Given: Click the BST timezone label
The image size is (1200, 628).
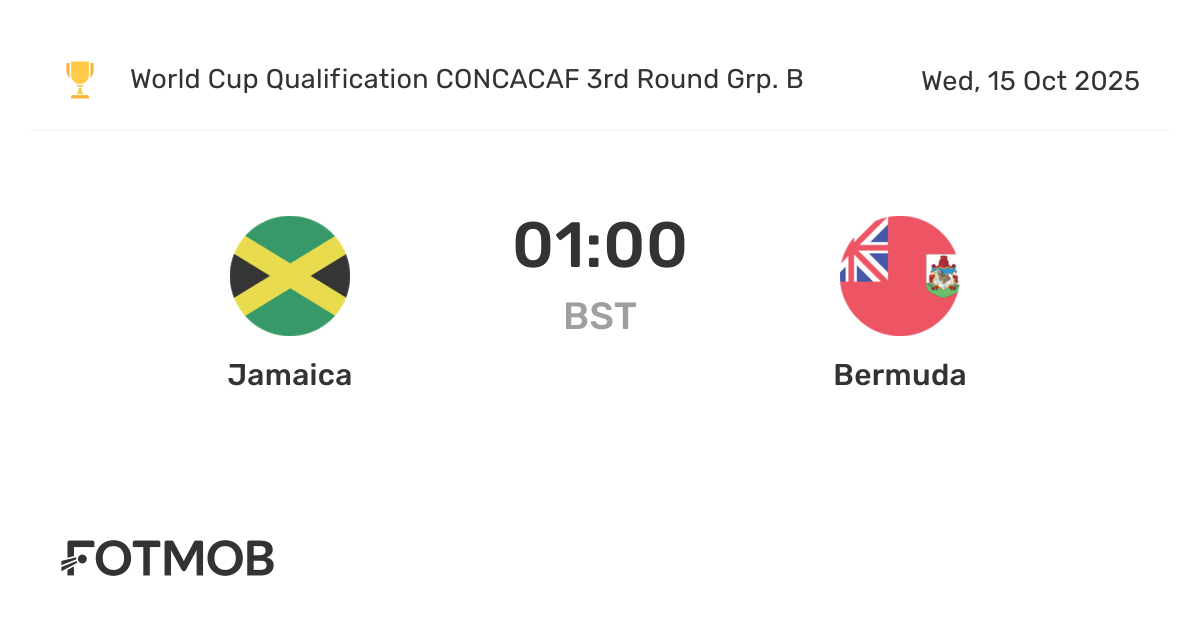Looking at the screenshot, I should click(x=600, y=316).
